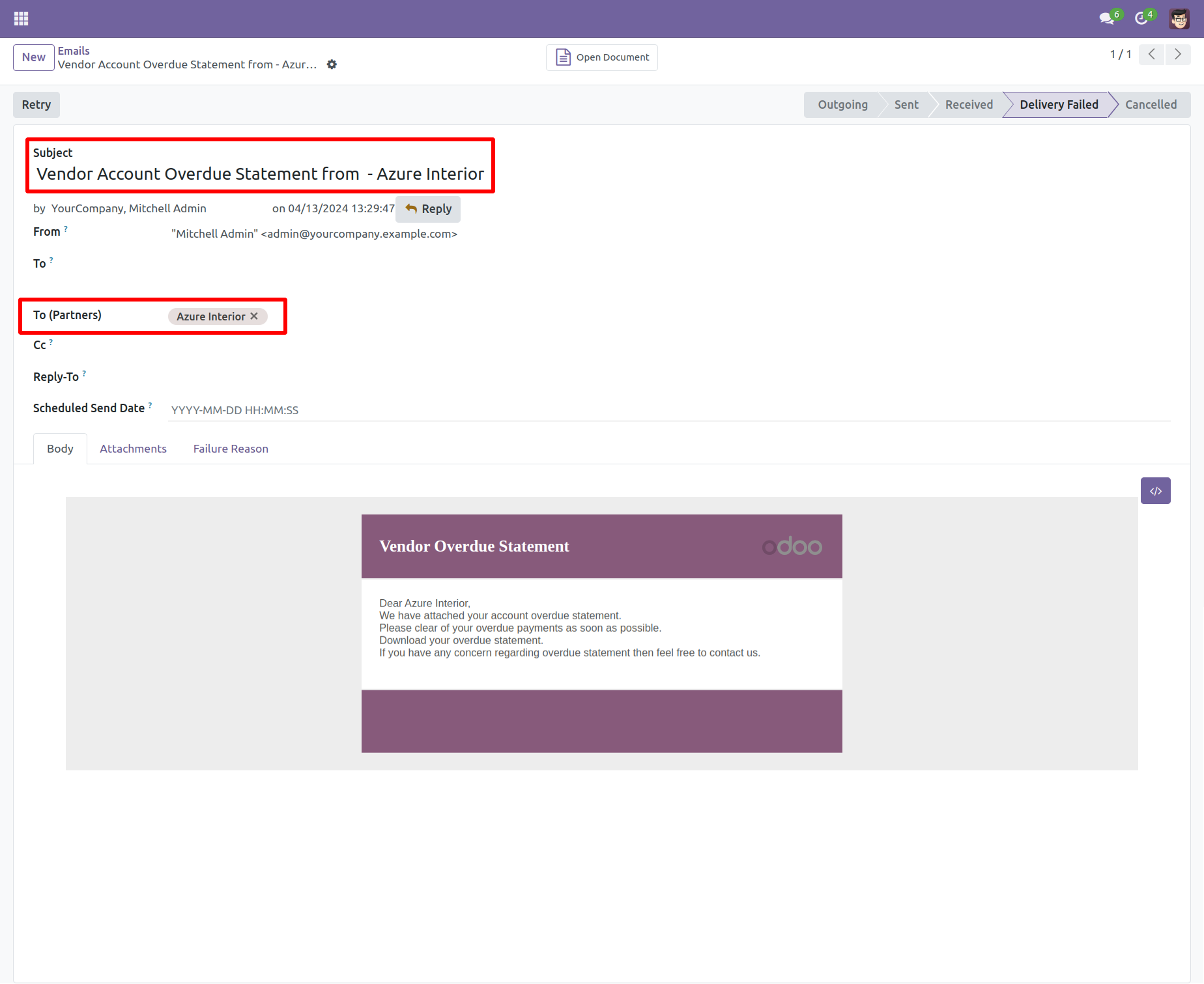Click the Retry button

[36, 105]
